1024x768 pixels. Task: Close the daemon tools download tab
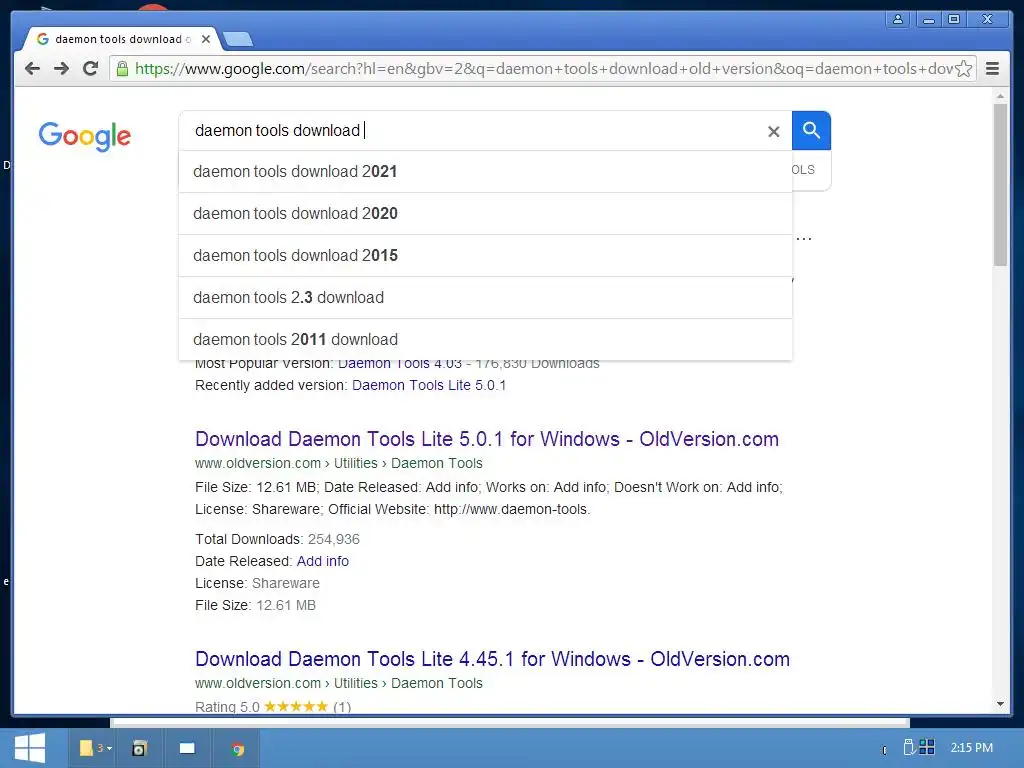click(206, 39)
